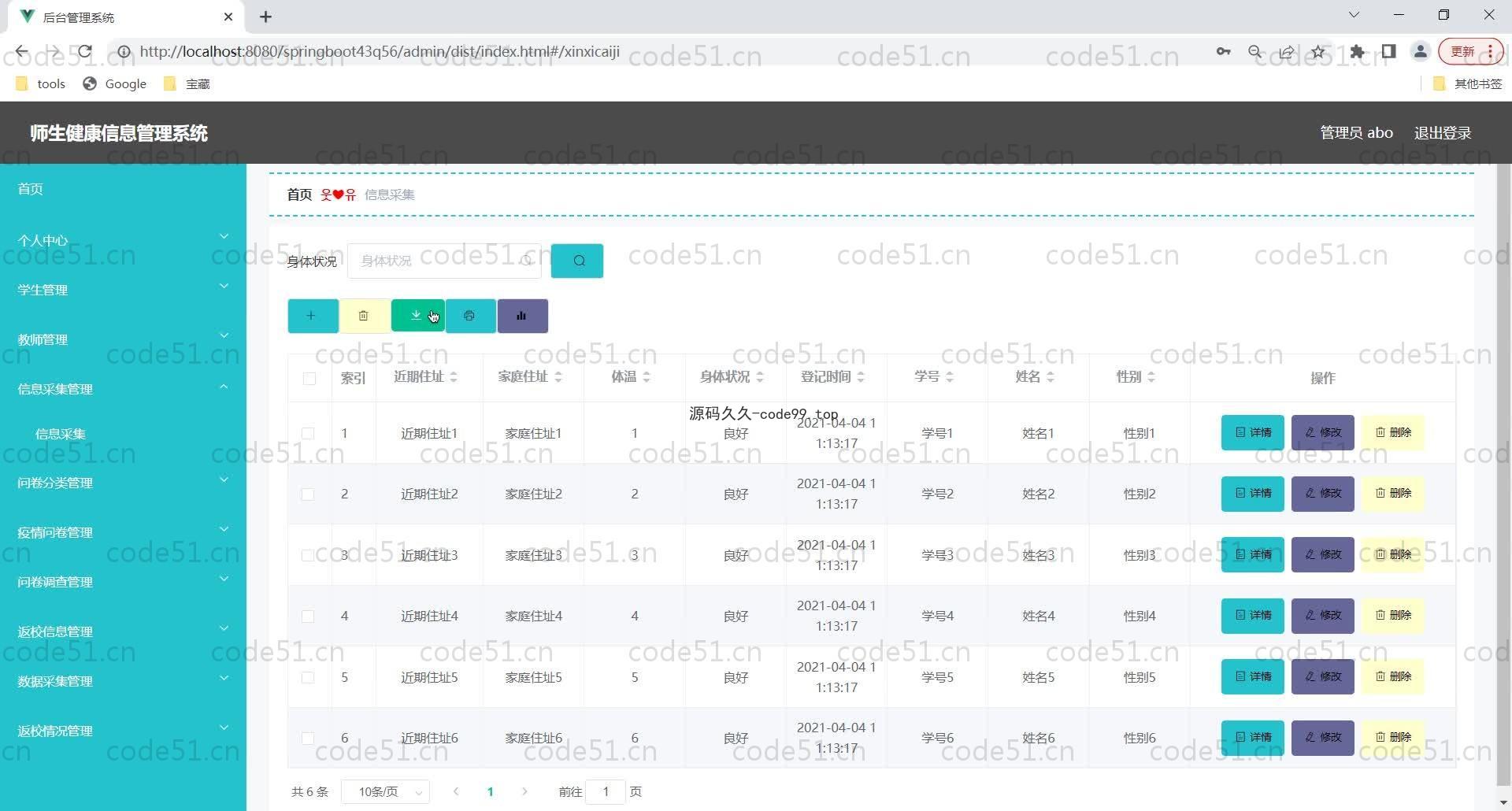Expand 教师管理 sidebar menu
This screenshot has height=811, width=1512.
(x=123, y=339)
